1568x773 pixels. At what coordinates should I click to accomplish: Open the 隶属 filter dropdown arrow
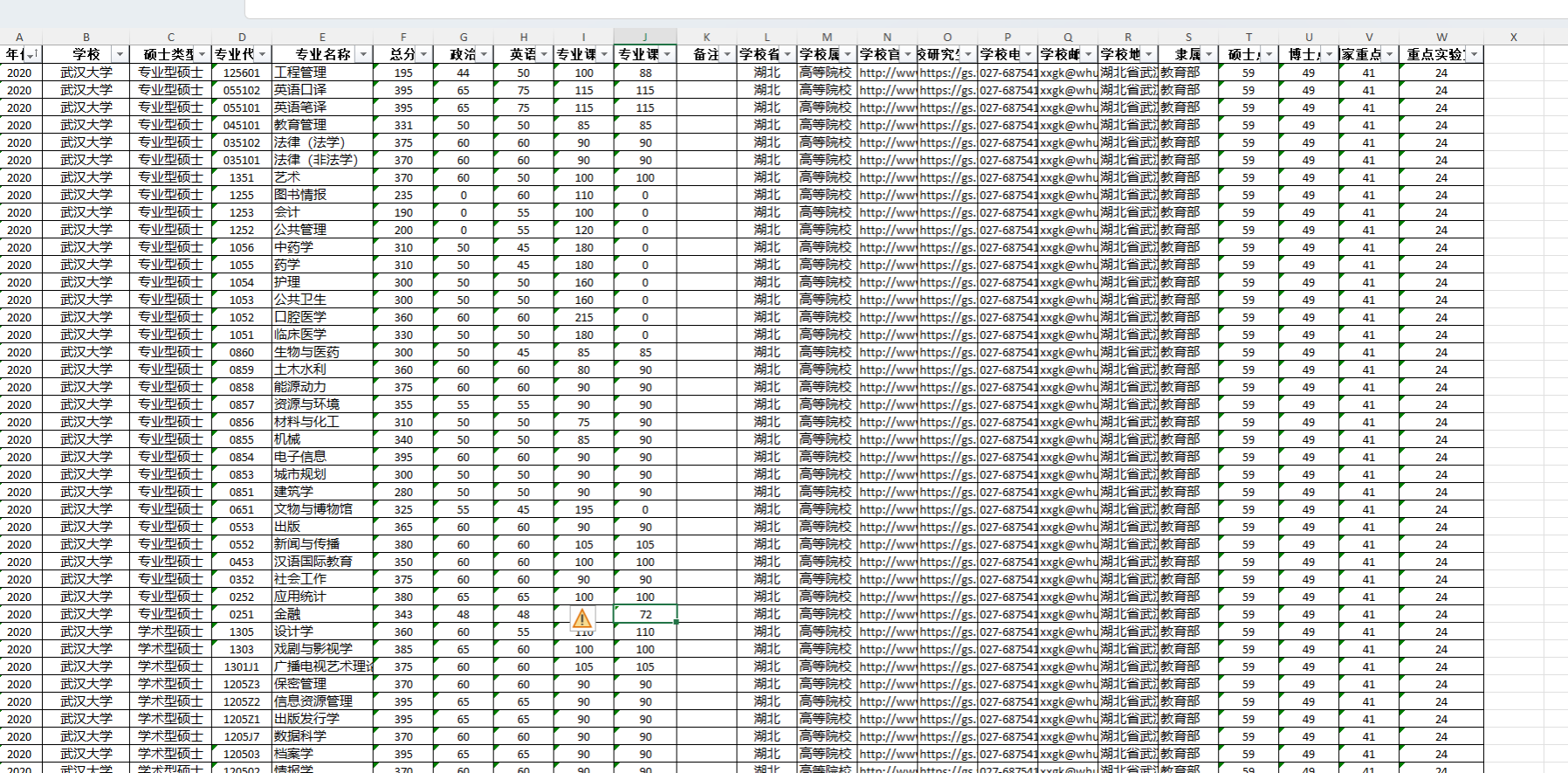[x=1209, y=54]
